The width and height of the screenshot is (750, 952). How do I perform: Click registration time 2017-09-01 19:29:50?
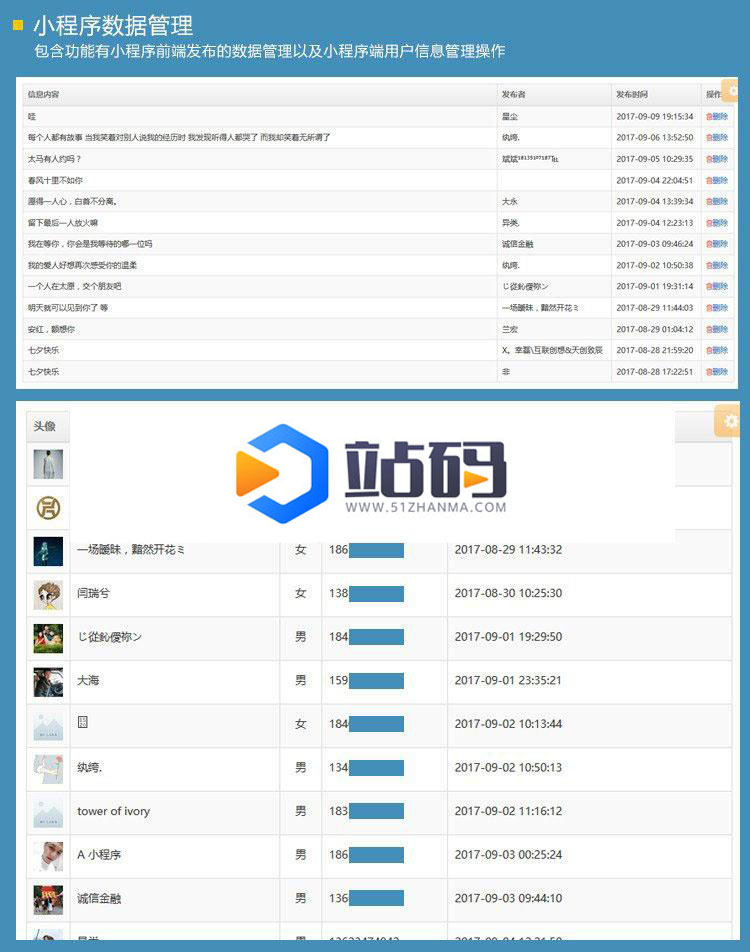click(x=508, y=637)
